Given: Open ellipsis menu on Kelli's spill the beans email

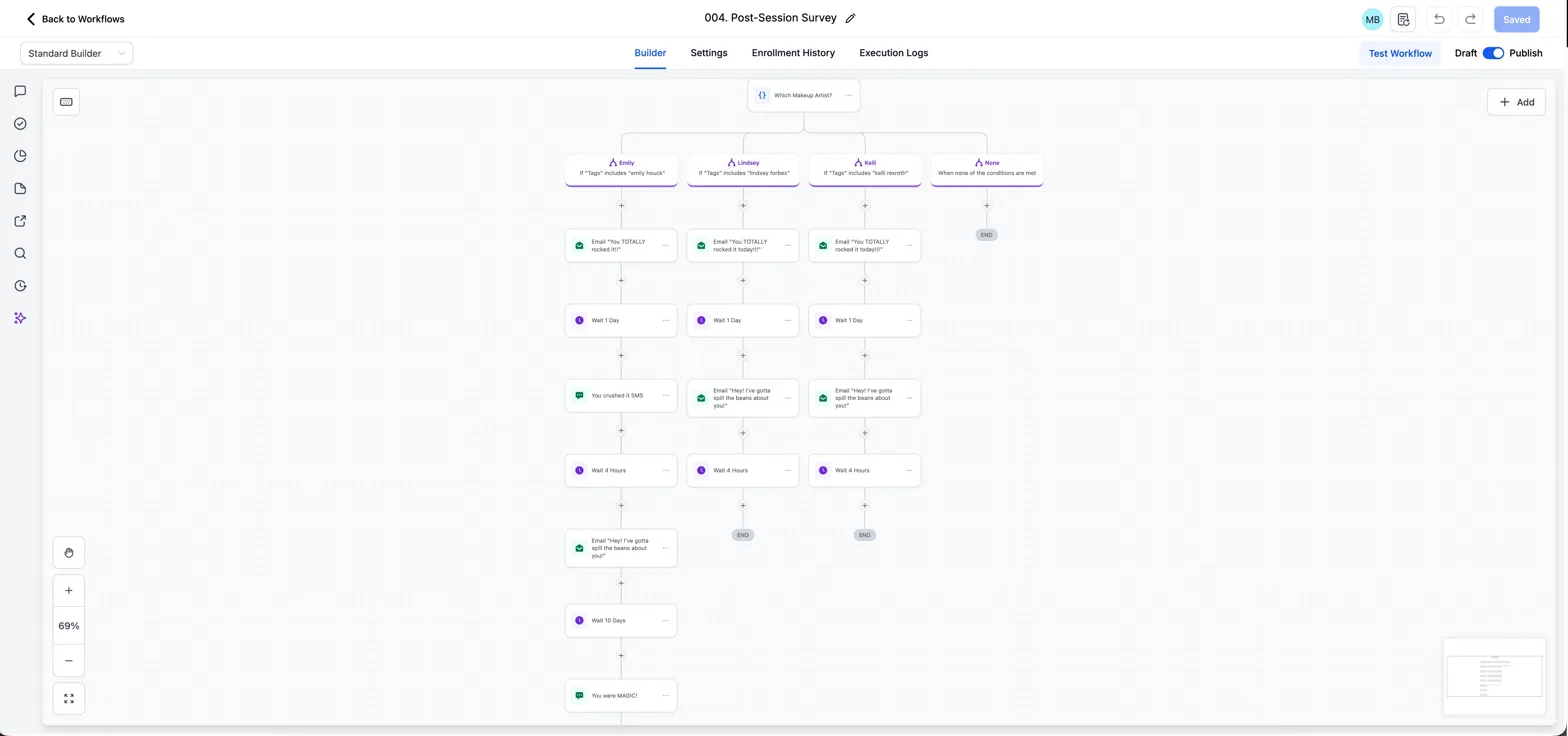Looking at the screenshot, I should 909,398.
